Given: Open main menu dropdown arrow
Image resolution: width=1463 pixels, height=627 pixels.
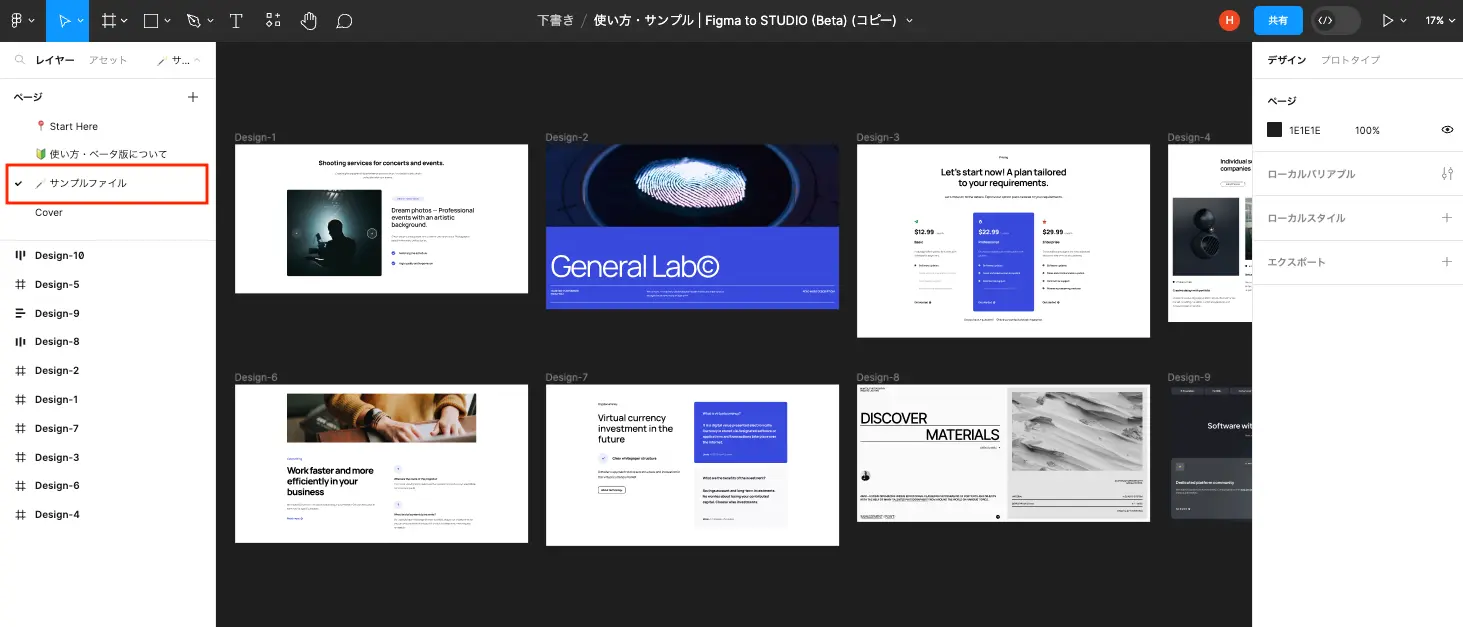Looking at the screenshot, I should tap(32, 21).
